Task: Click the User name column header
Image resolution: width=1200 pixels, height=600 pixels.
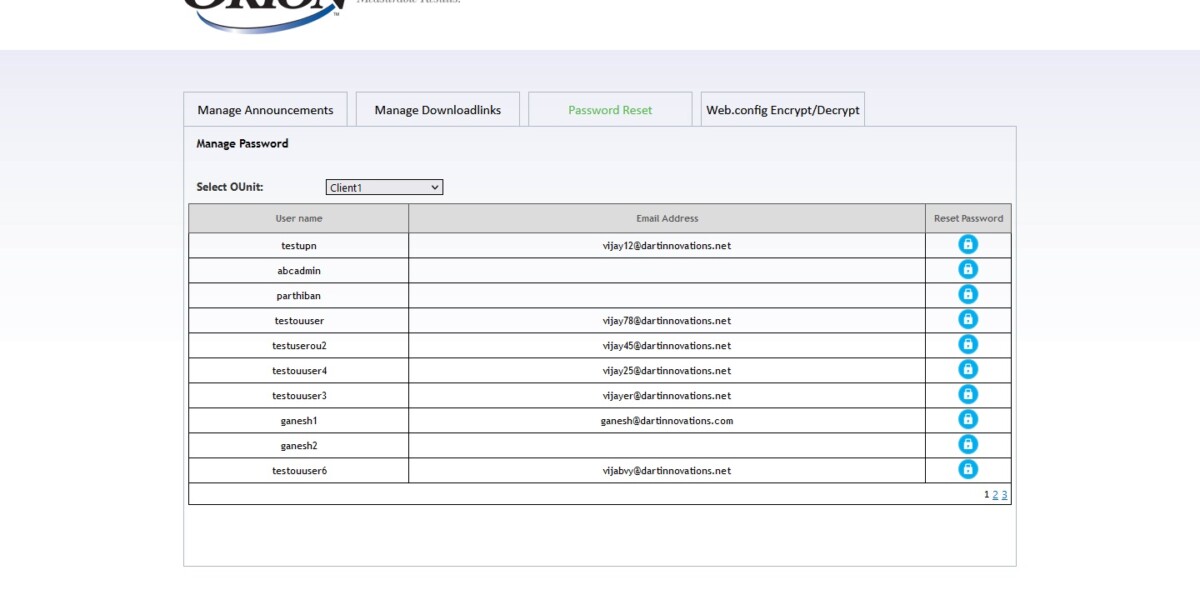Action: (299, 218)
